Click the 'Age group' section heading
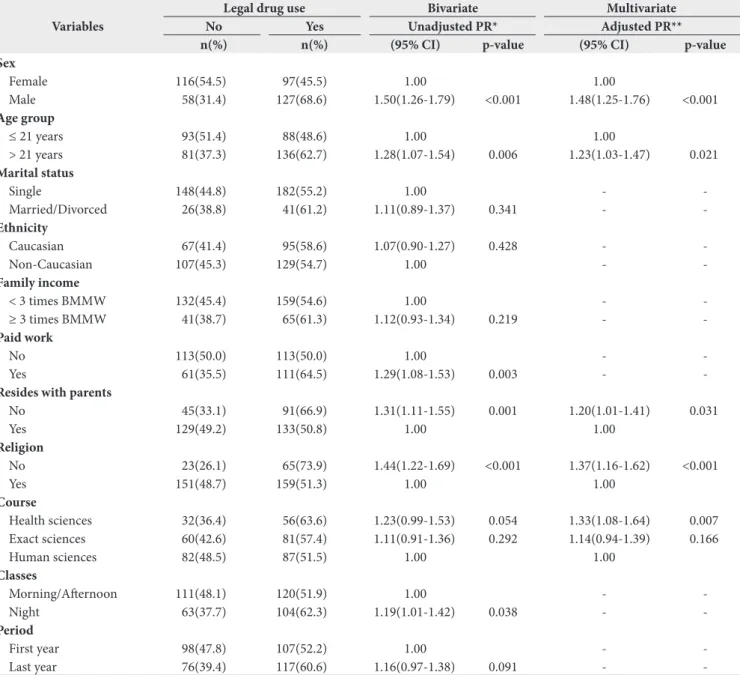 point(27,118)
